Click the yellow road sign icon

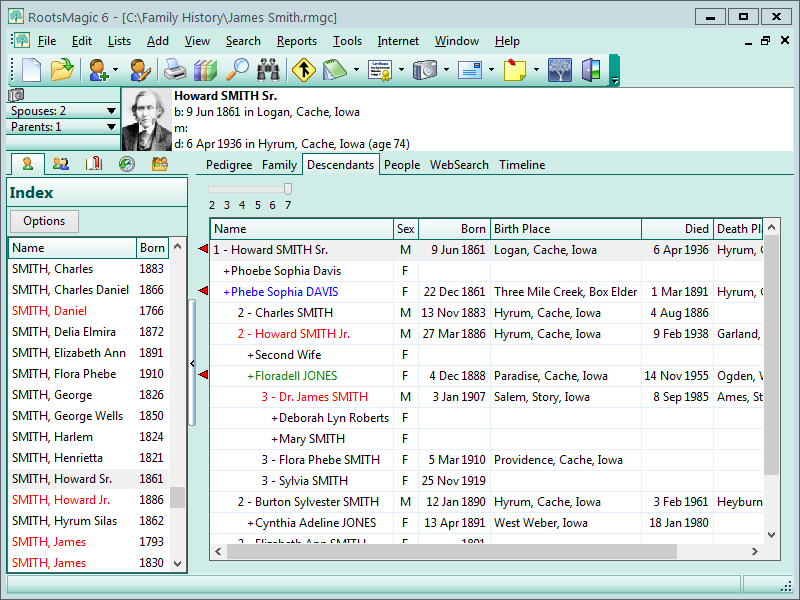coord(302,70)
